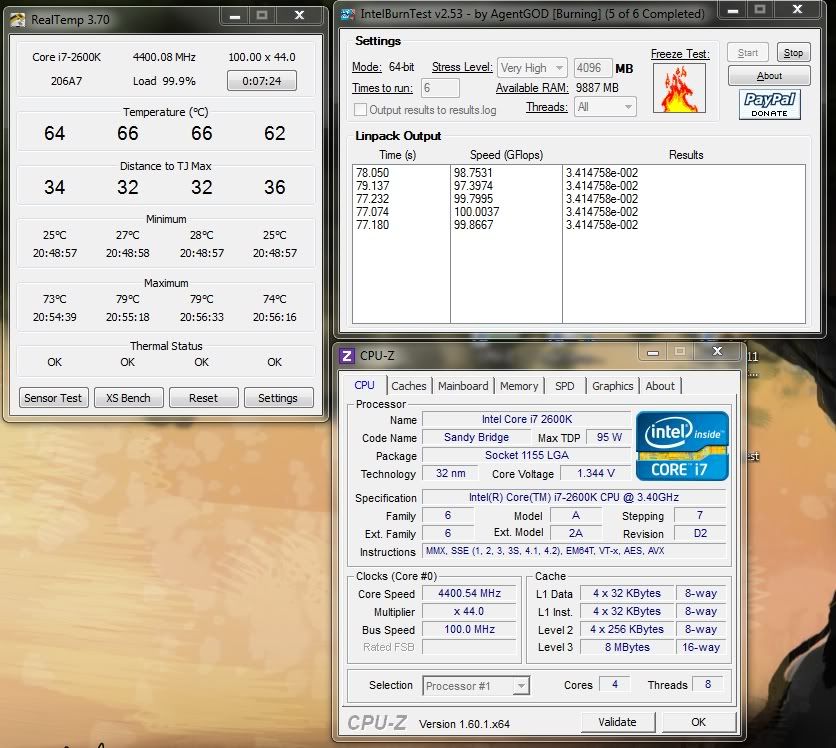Close the IntelBurnTest window

(798, 9)
